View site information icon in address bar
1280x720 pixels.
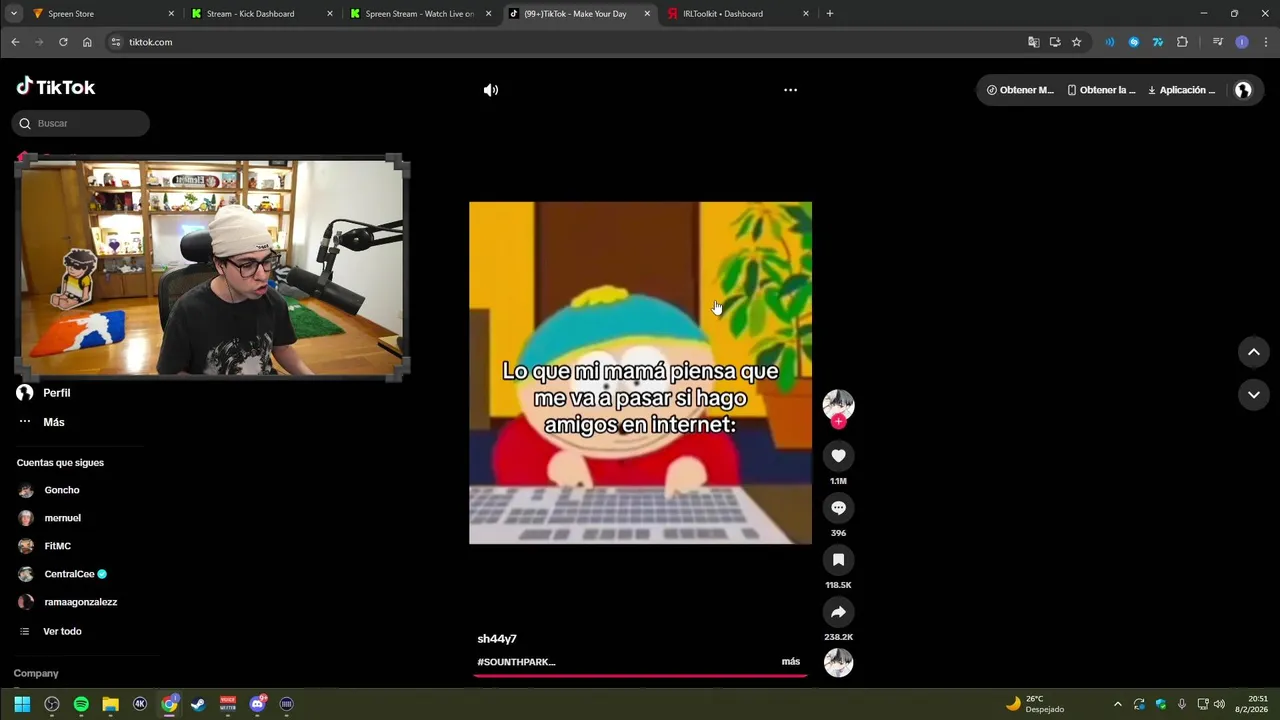[x=116, y=42]
